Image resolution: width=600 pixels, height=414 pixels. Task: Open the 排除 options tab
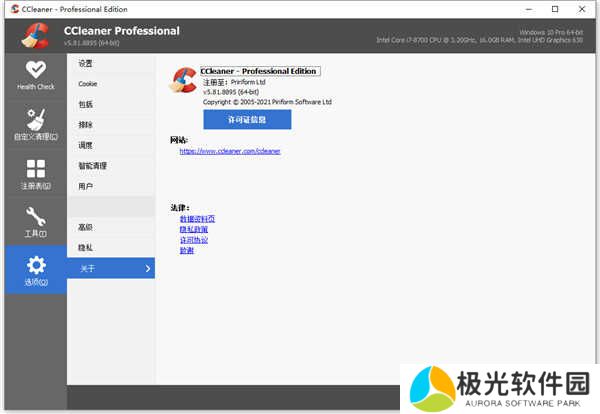[x=86, y=125]
